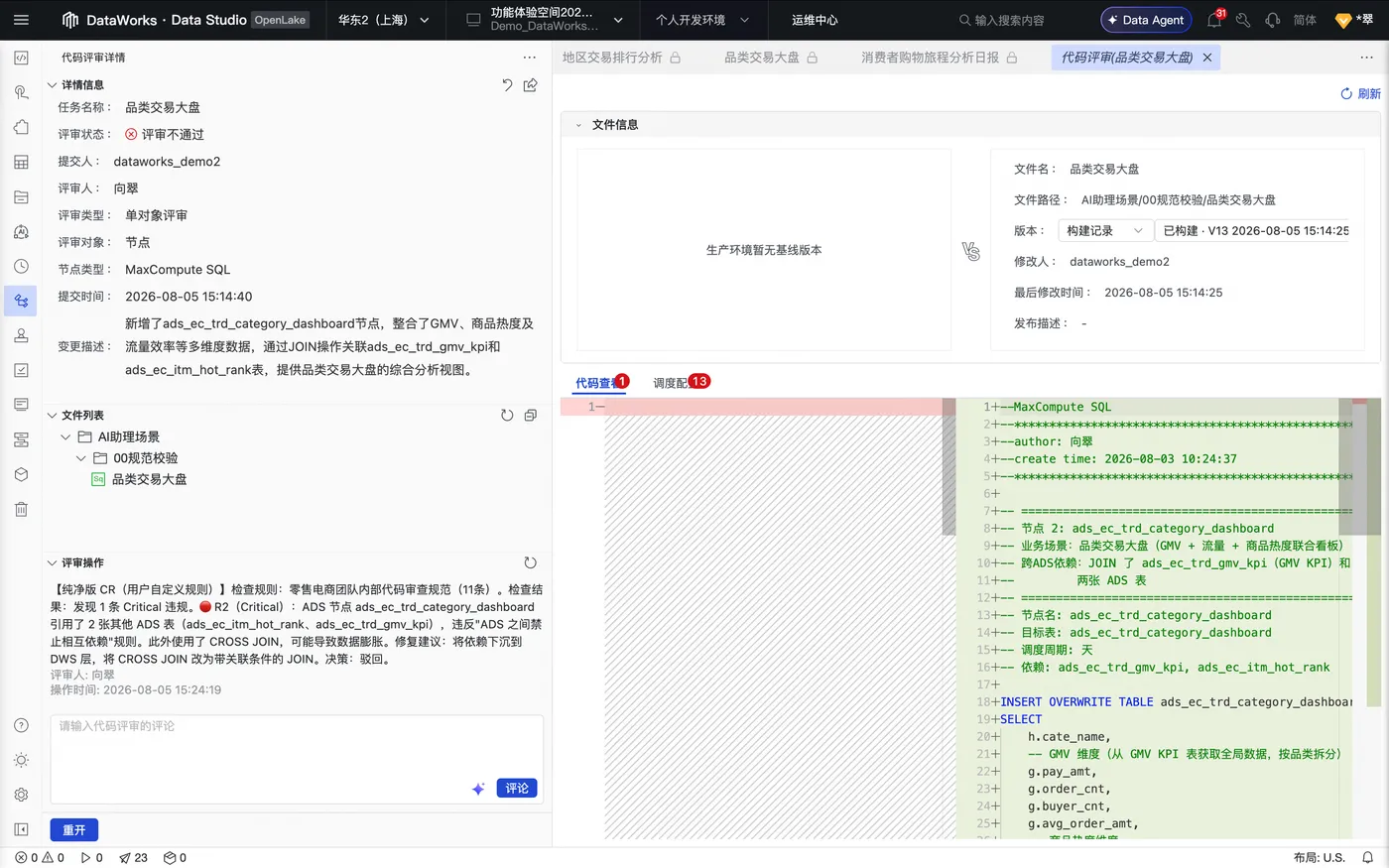1389x868 pixels.
Task: Select the 代码查看 sub-tab
Action: pyautogui.click(x=598, y=383)
